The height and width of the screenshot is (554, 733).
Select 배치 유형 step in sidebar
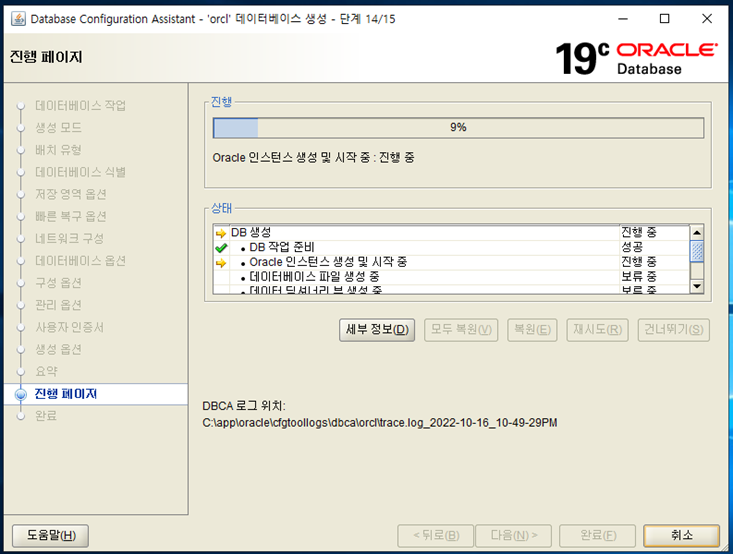click(x=58, y=150)
